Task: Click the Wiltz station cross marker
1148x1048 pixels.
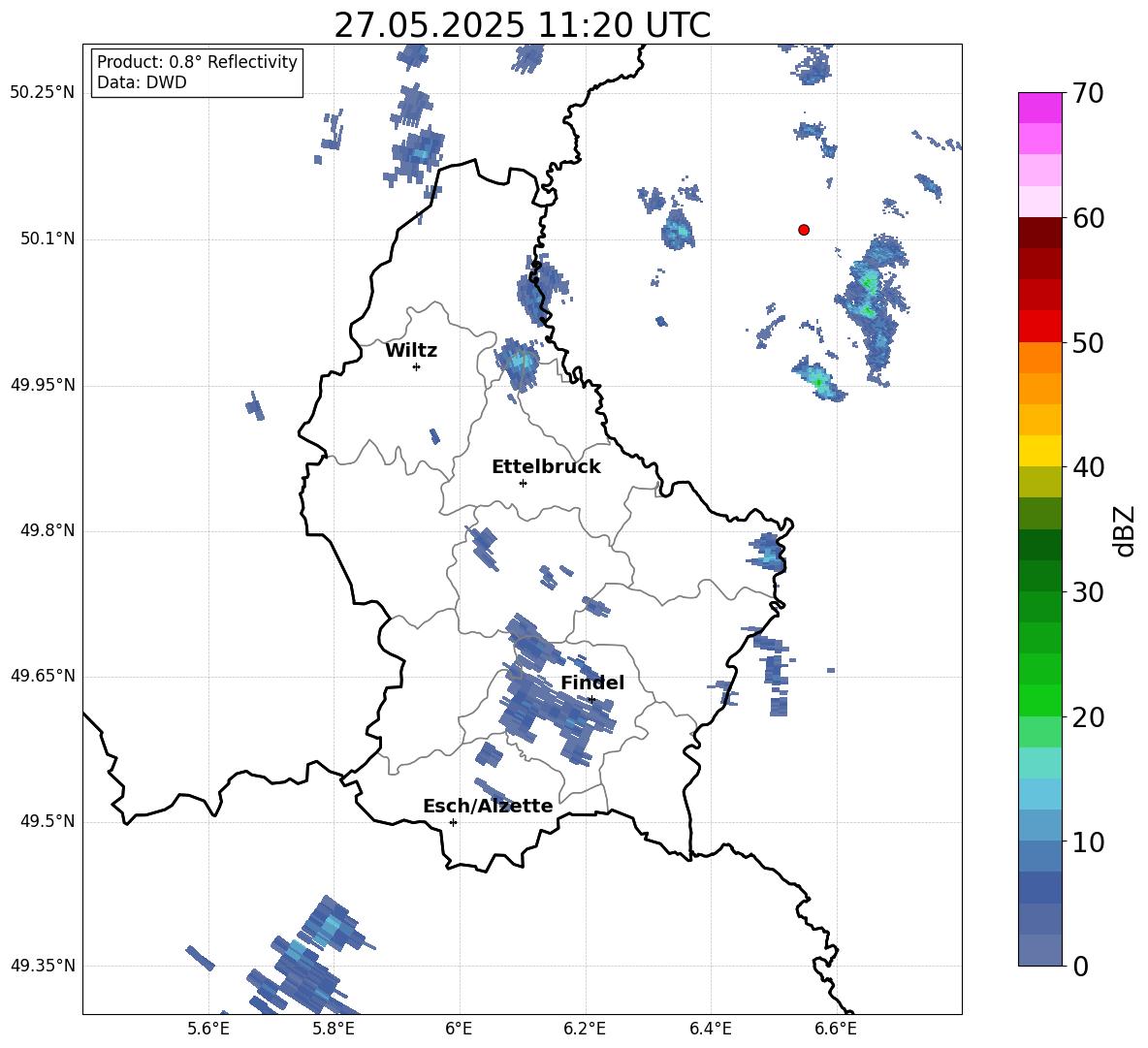Action: pyautogui.click(x=417, y=366)
